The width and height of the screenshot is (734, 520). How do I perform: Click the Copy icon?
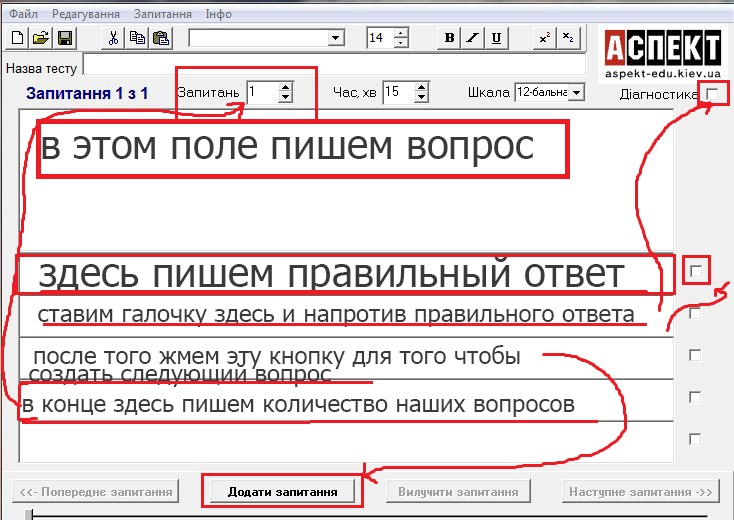coord(137,38)
